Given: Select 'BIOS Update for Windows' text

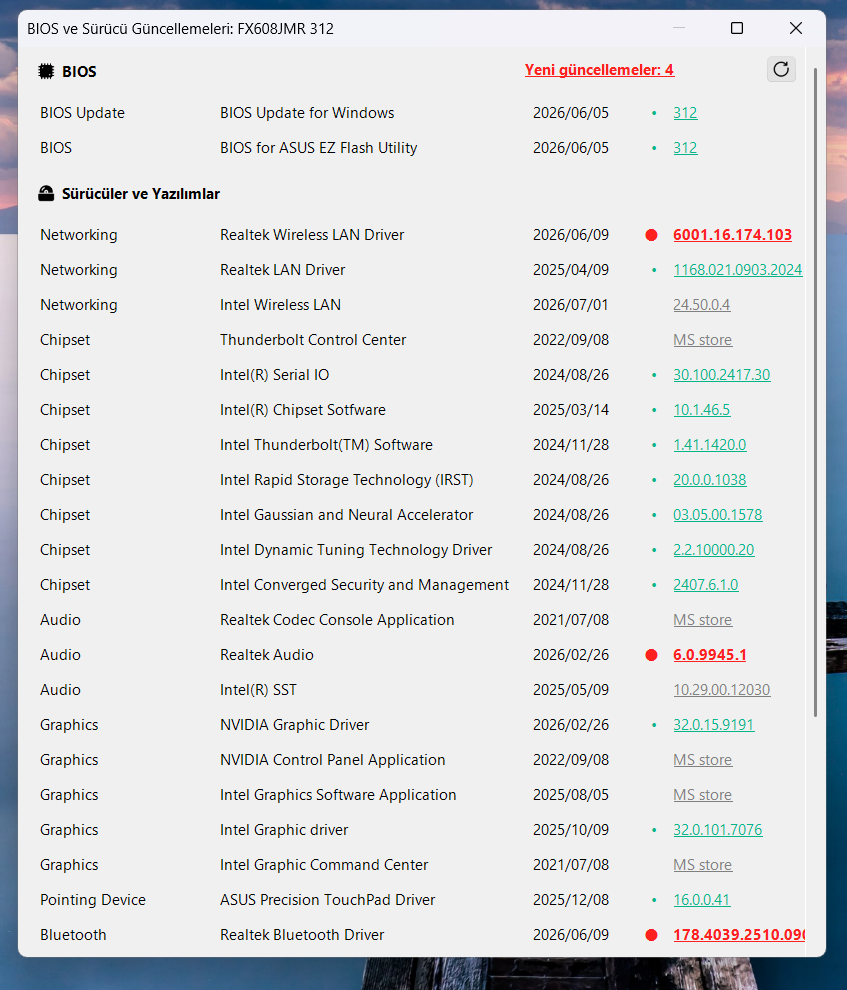Looking at the screenshot, I should point(307,113).
